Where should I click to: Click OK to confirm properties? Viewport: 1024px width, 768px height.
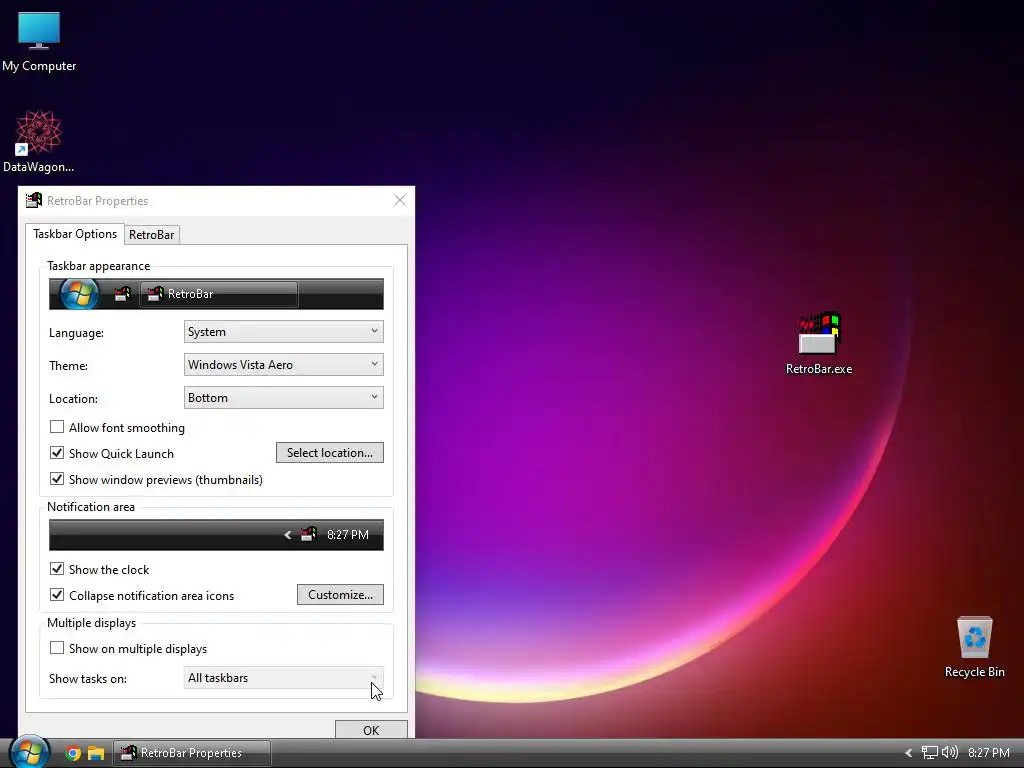[x=371, y=729]
